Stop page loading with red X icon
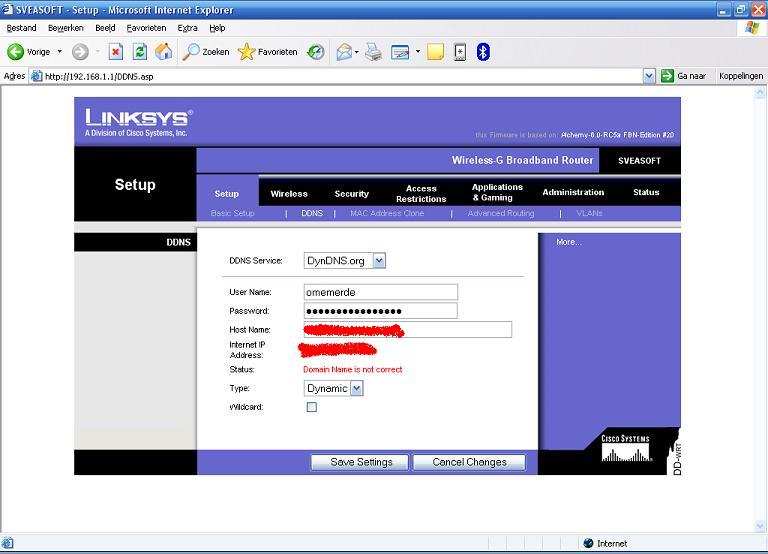This screenshot has height=554, width=768. 116,51
